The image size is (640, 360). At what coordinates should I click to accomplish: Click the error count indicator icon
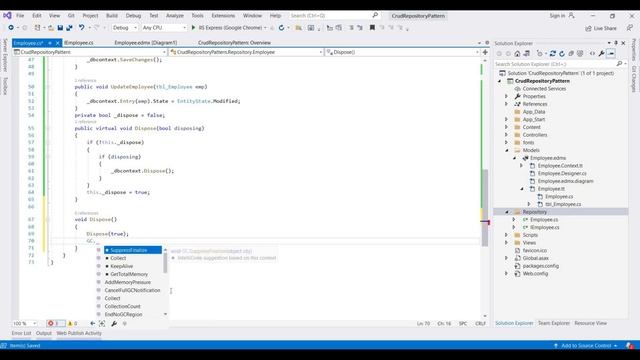pyautogui.click(x=51, y=323)
